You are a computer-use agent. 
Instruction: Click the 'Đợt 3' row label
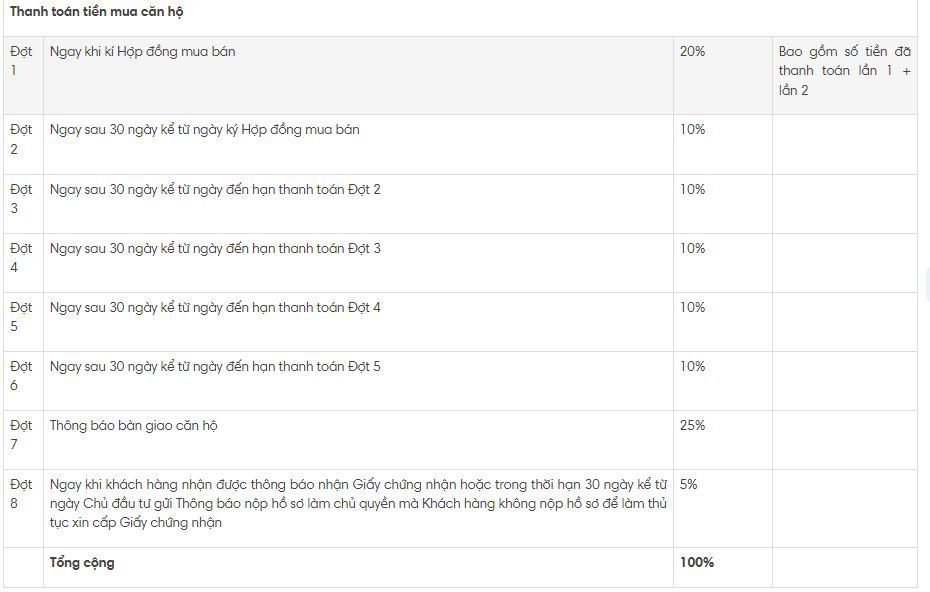tap(21, 199)
